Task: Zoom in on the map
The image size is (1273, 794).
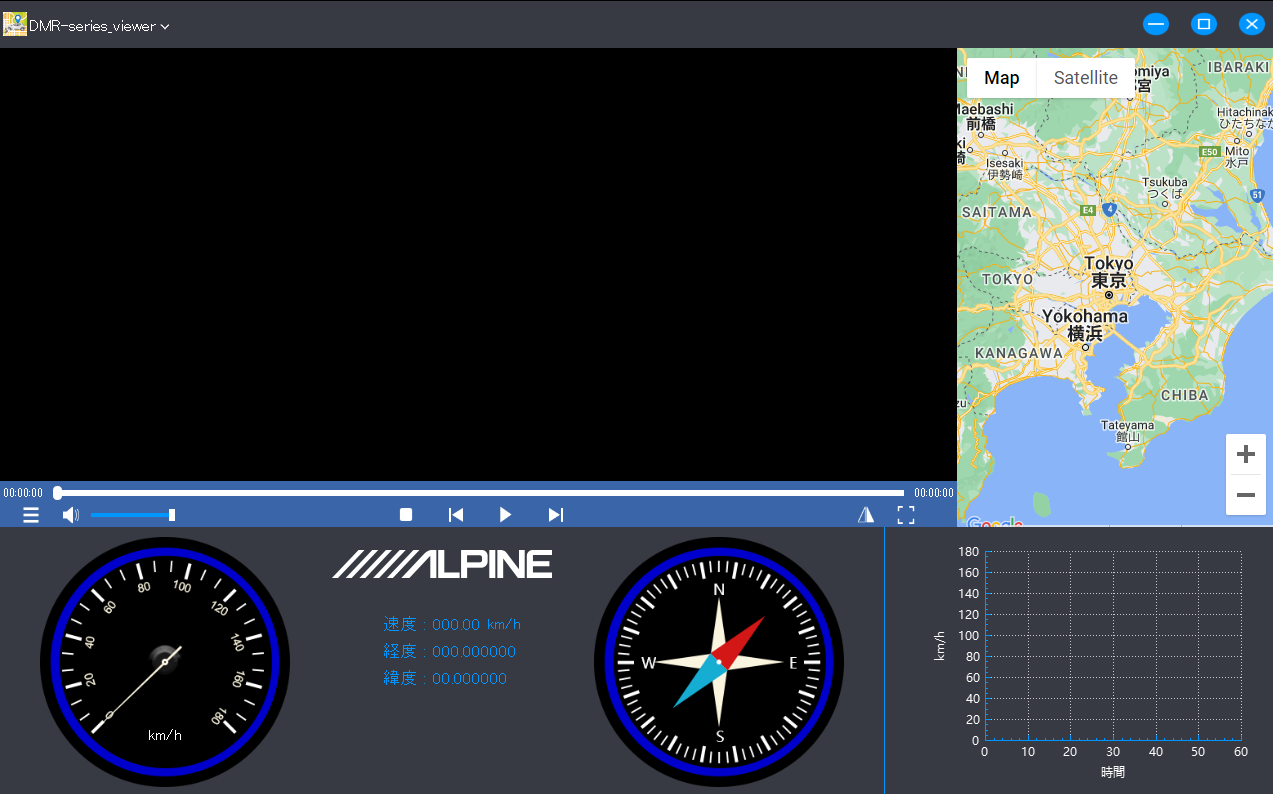Action: click(x=1245, y=455)
